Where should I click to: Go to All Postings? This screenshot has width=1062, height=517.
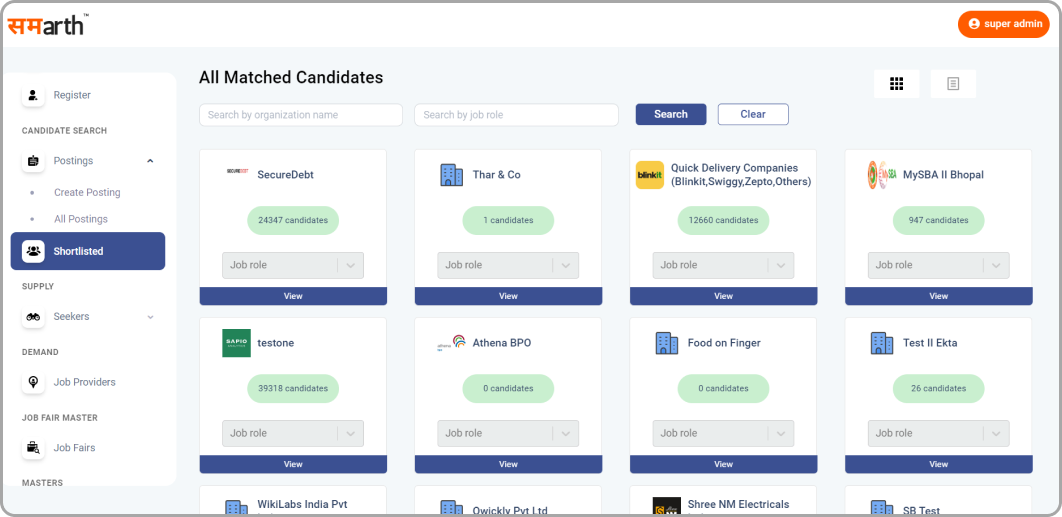point(81,219)
